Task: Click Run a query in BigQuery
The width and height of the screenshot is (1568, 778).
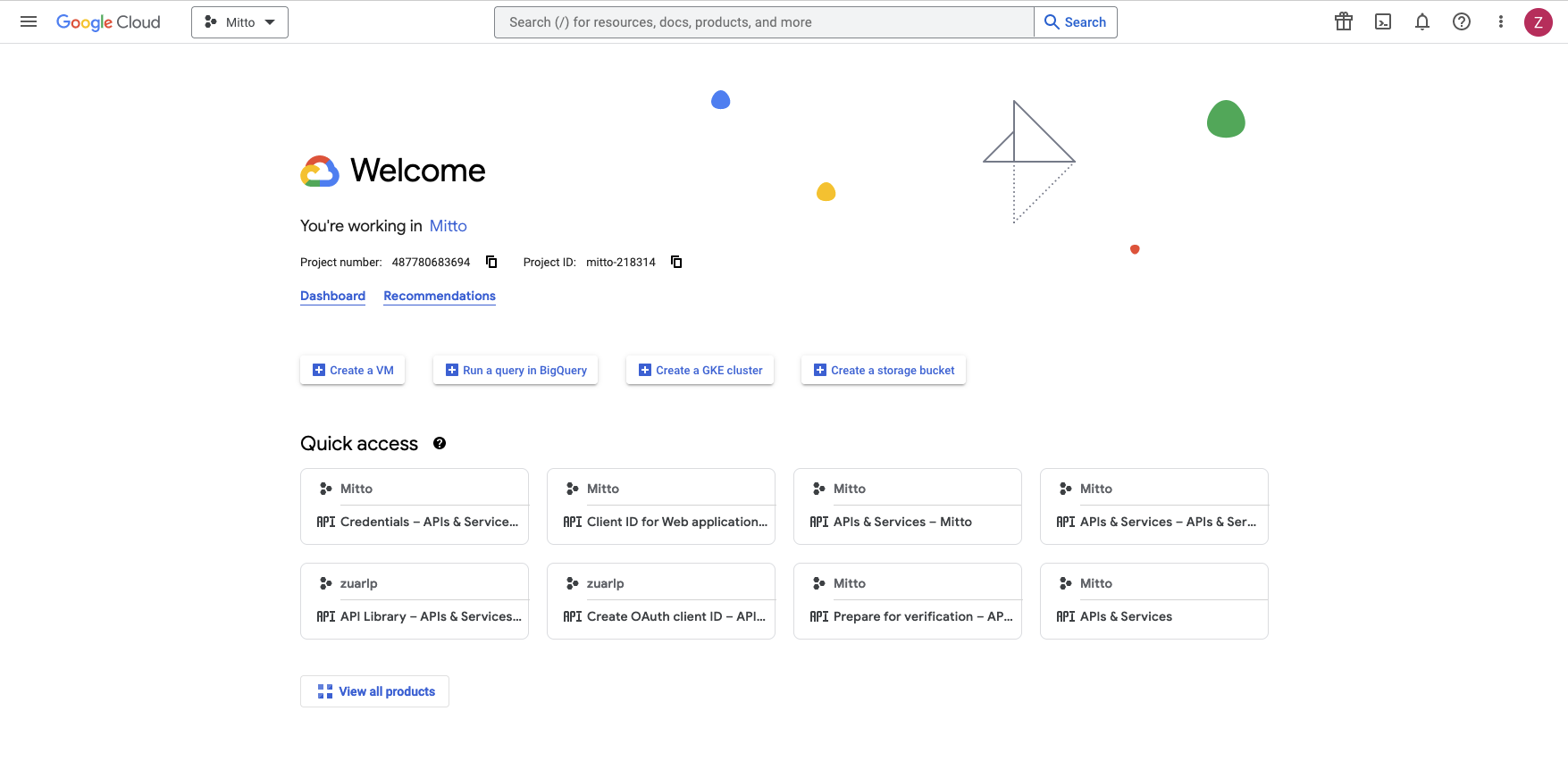Action: click(x=516, y=370)
